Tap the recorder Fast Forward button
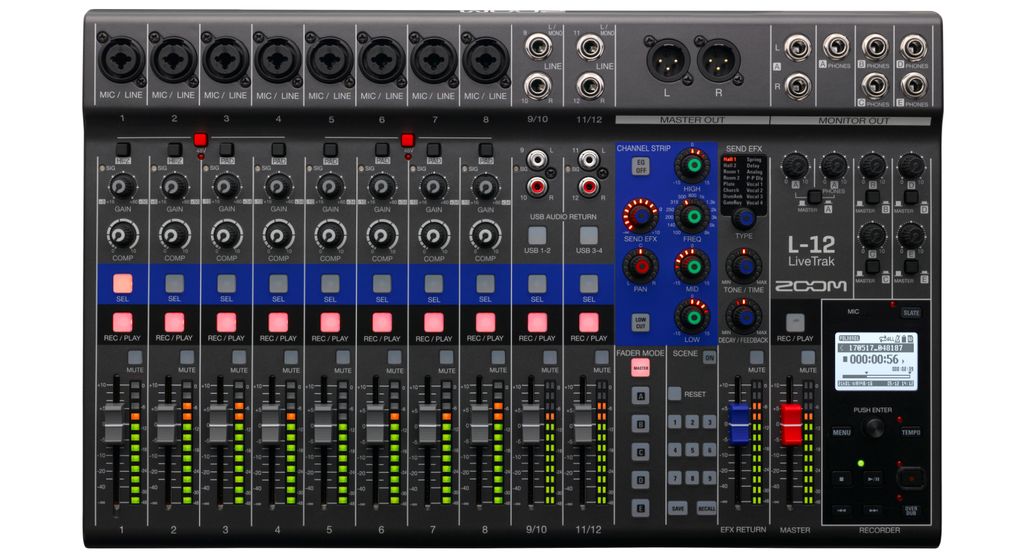 [x=873, y=510]
